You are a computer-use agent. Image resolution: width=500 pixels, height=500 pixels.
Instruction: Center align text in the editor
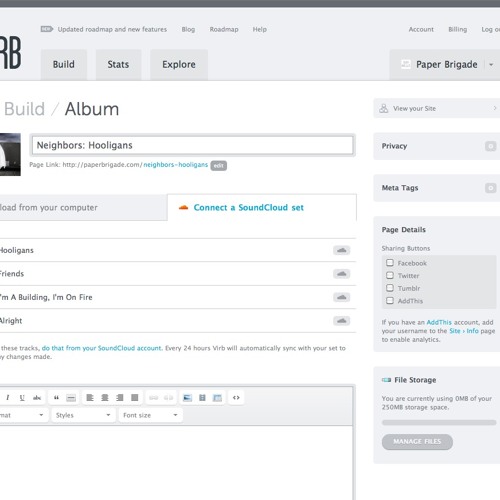(x=105, y=397)
